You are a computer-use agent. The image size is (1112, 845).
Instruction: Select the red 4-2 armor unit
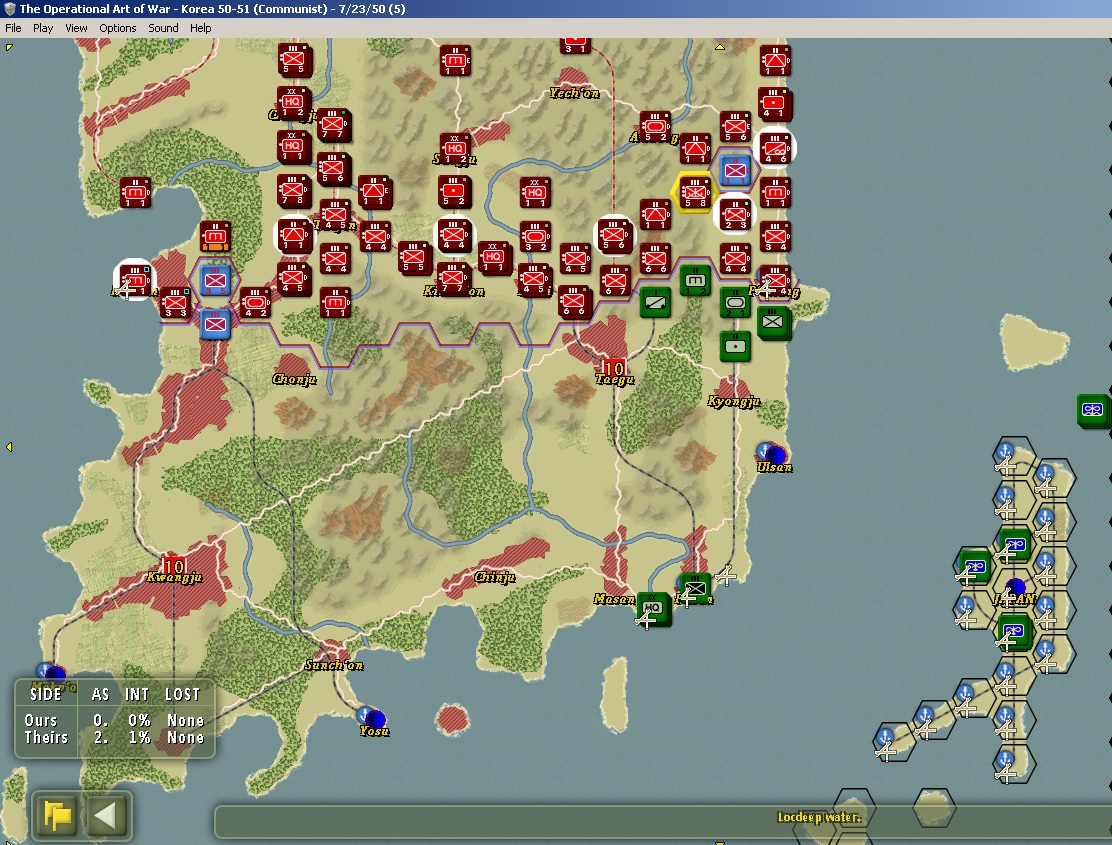click(255, 303)
